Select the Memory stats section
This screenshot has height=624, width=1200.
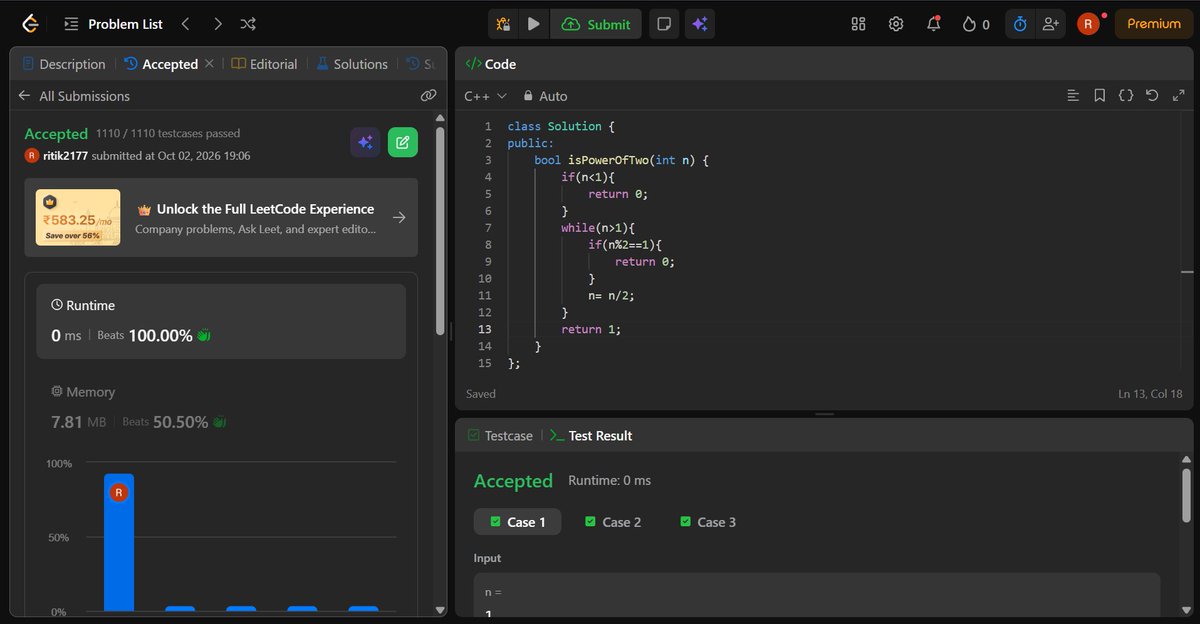pyautogui.click(x=221, y=408)
